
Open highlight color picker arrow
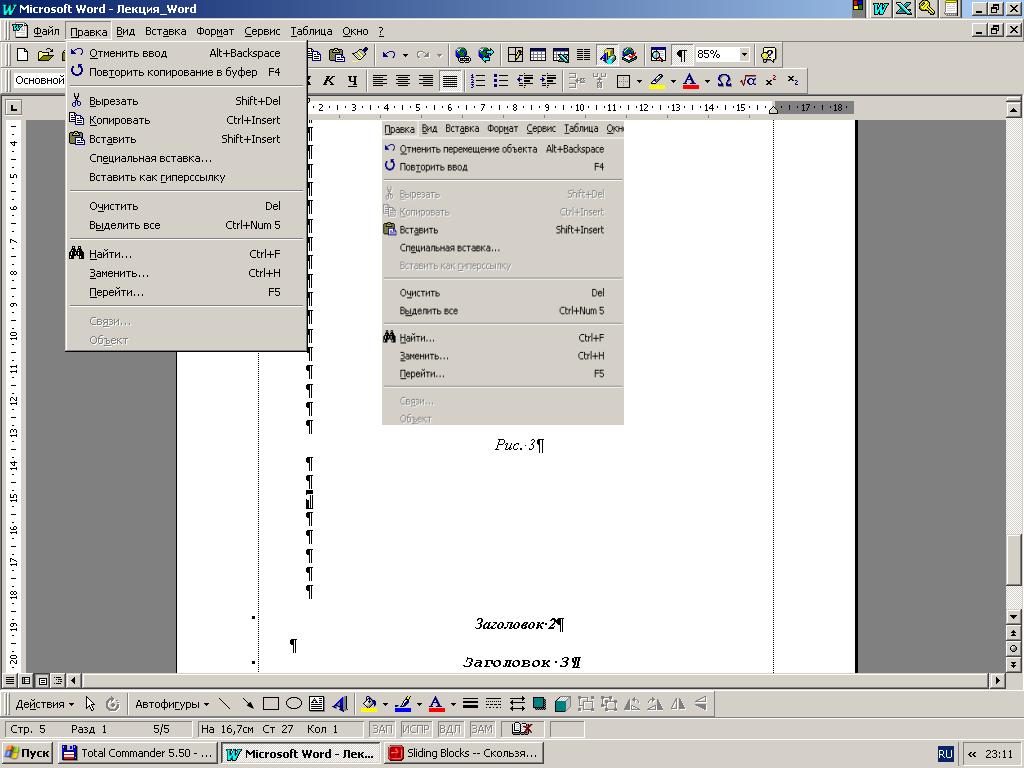pos(673,80)
